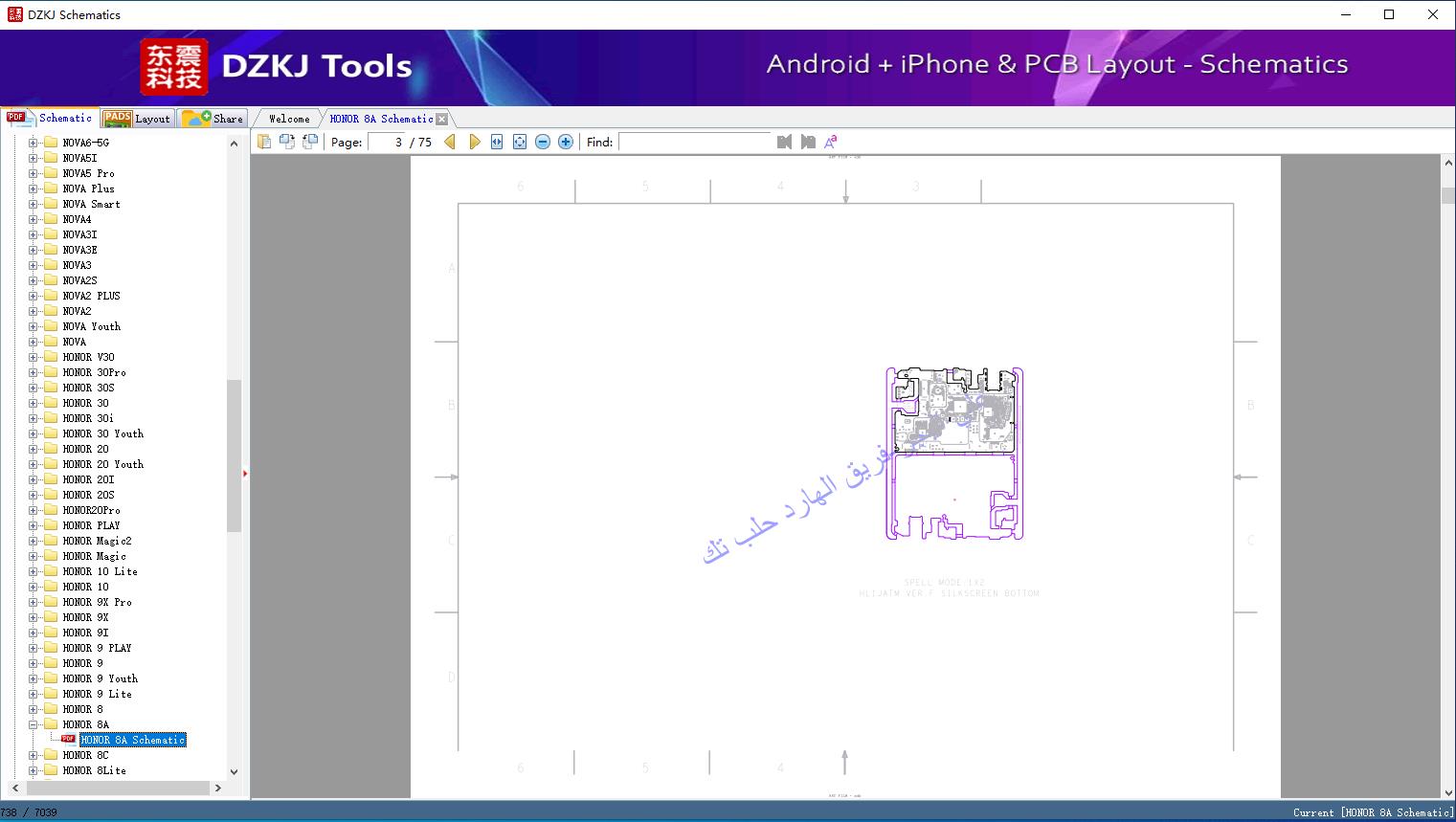Expand the NOVA5I folder

pyautogui.click(x=33, y=158)
